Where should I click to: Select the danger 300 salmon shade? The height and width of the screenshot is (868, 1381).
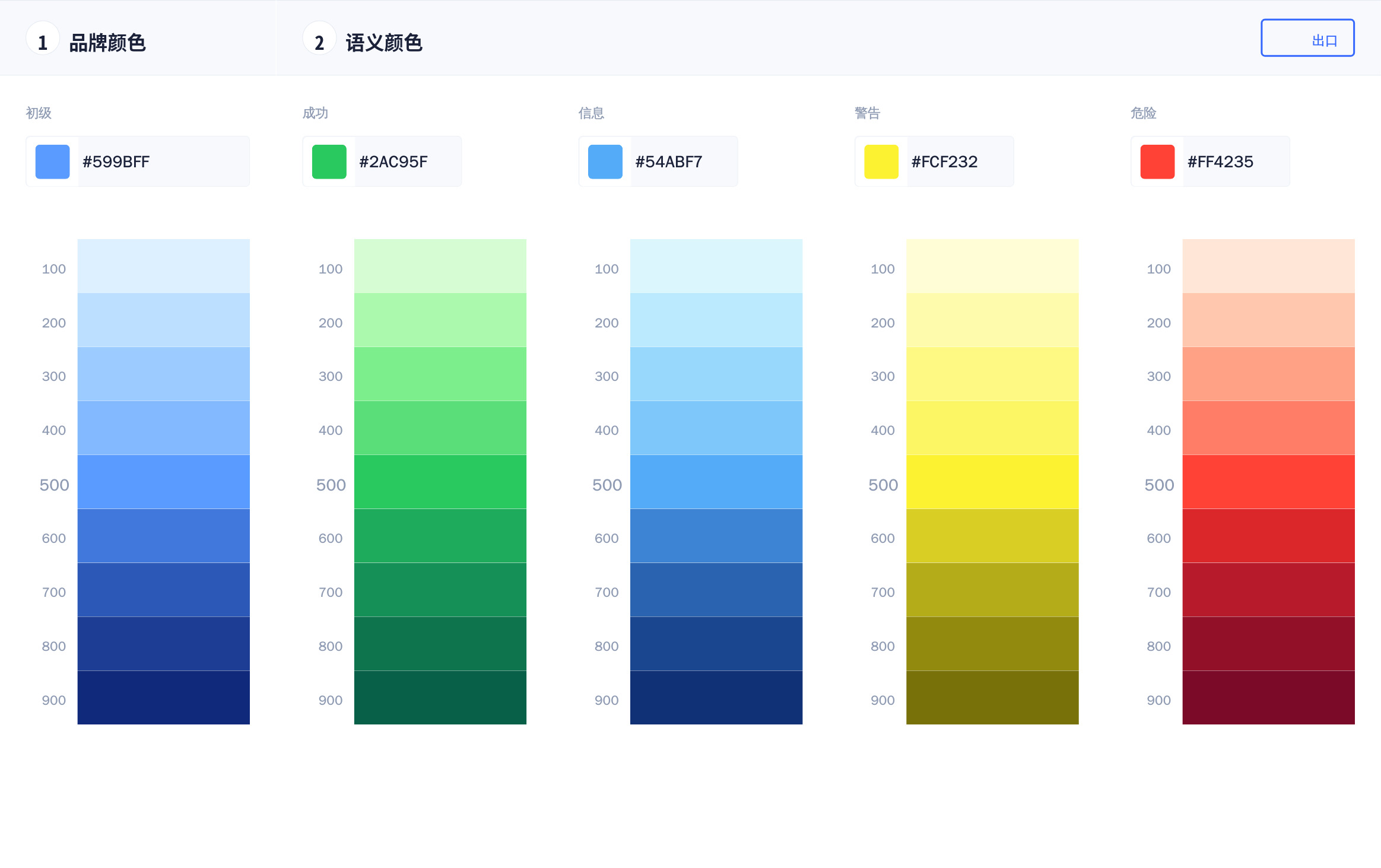1268,374
